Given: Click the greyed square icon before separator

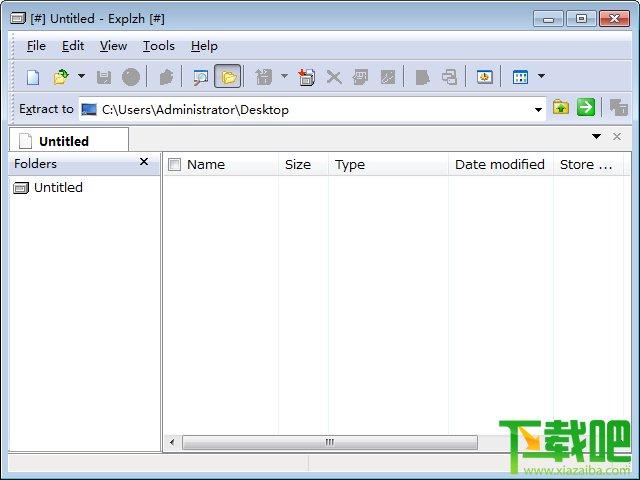Looking at the screenshot, I should (387, 77).
